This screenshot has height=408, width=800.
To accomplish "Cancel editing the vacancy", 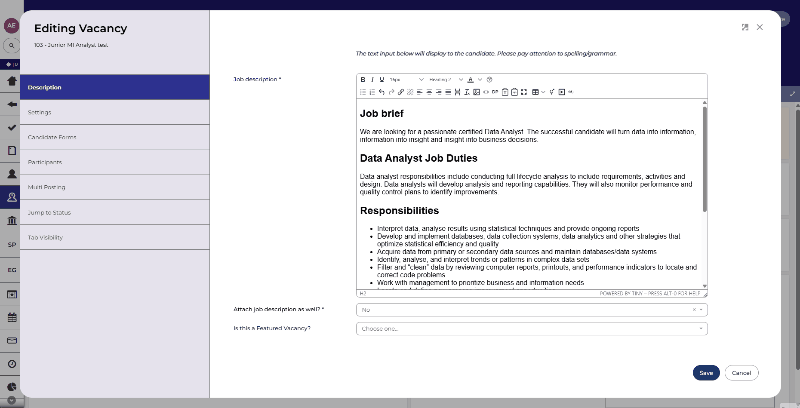I will (x=741, y=373).
